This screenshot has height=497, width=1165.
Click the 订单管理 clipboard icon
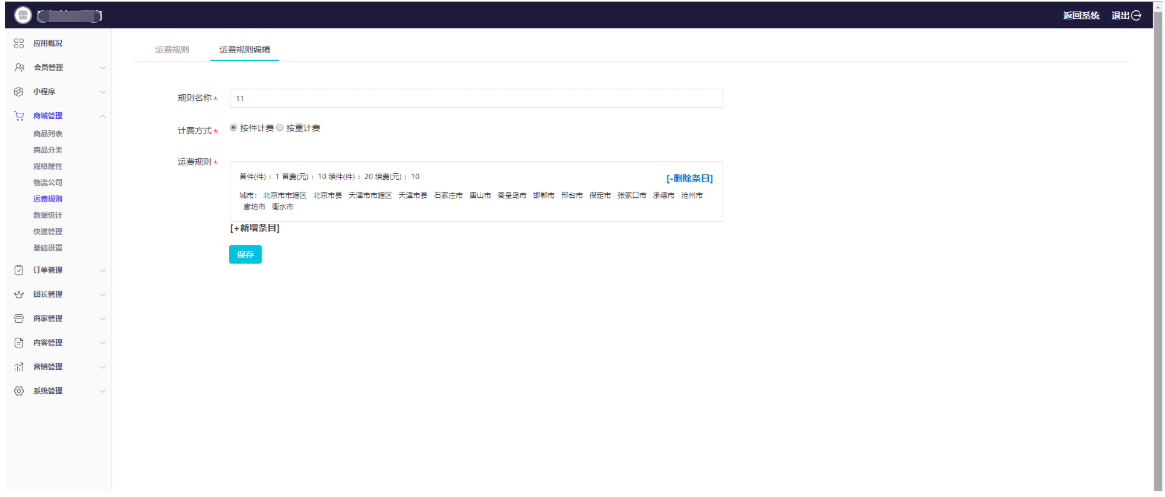pyautogui.click(x=19, y=270)
